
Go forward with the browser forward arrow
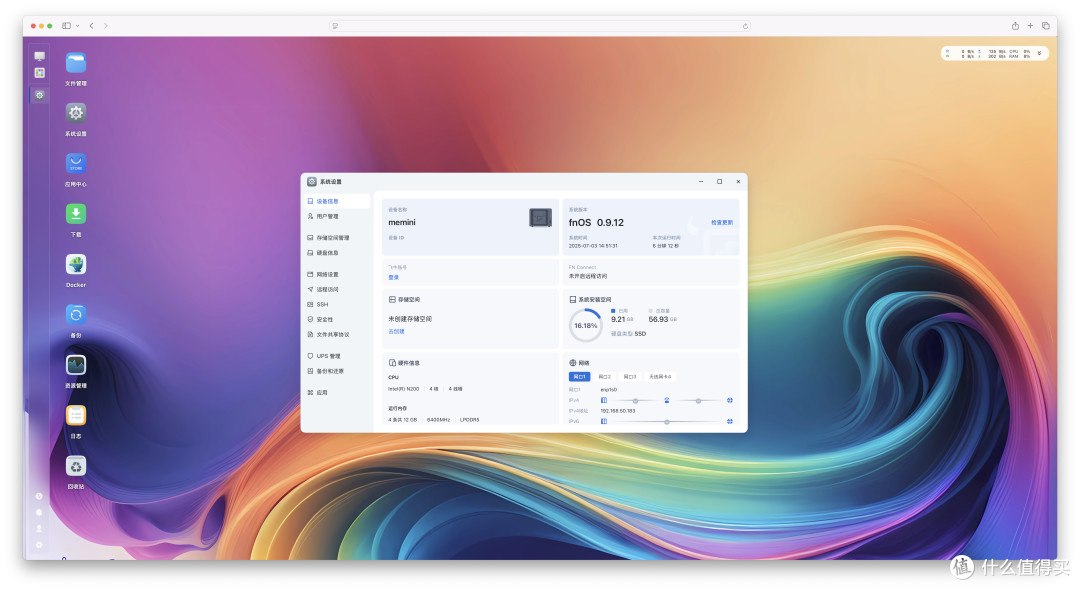pos(105,25)
